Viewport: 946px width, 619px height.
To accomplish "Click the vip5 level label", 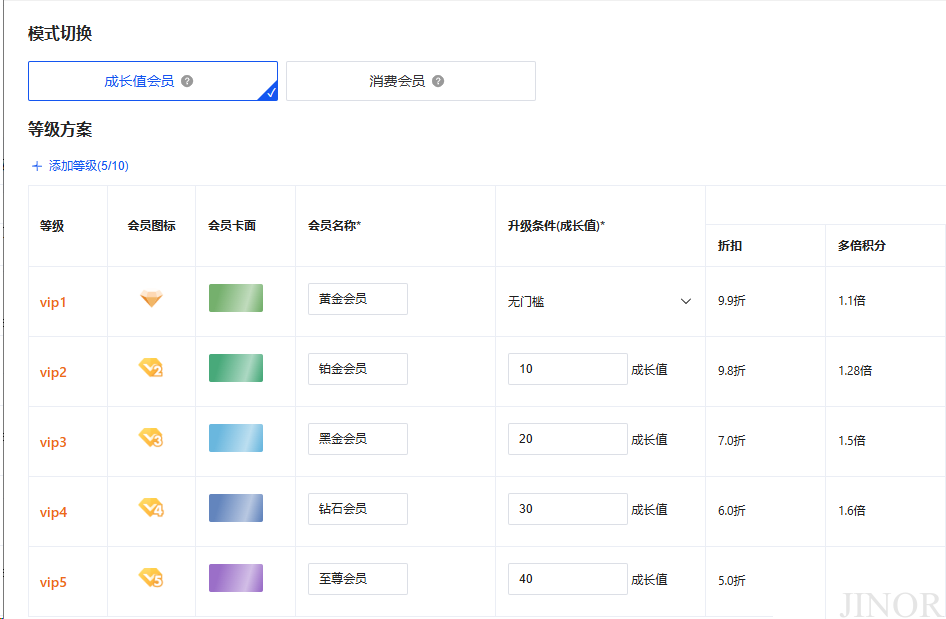I will click(x=53, y=582).
